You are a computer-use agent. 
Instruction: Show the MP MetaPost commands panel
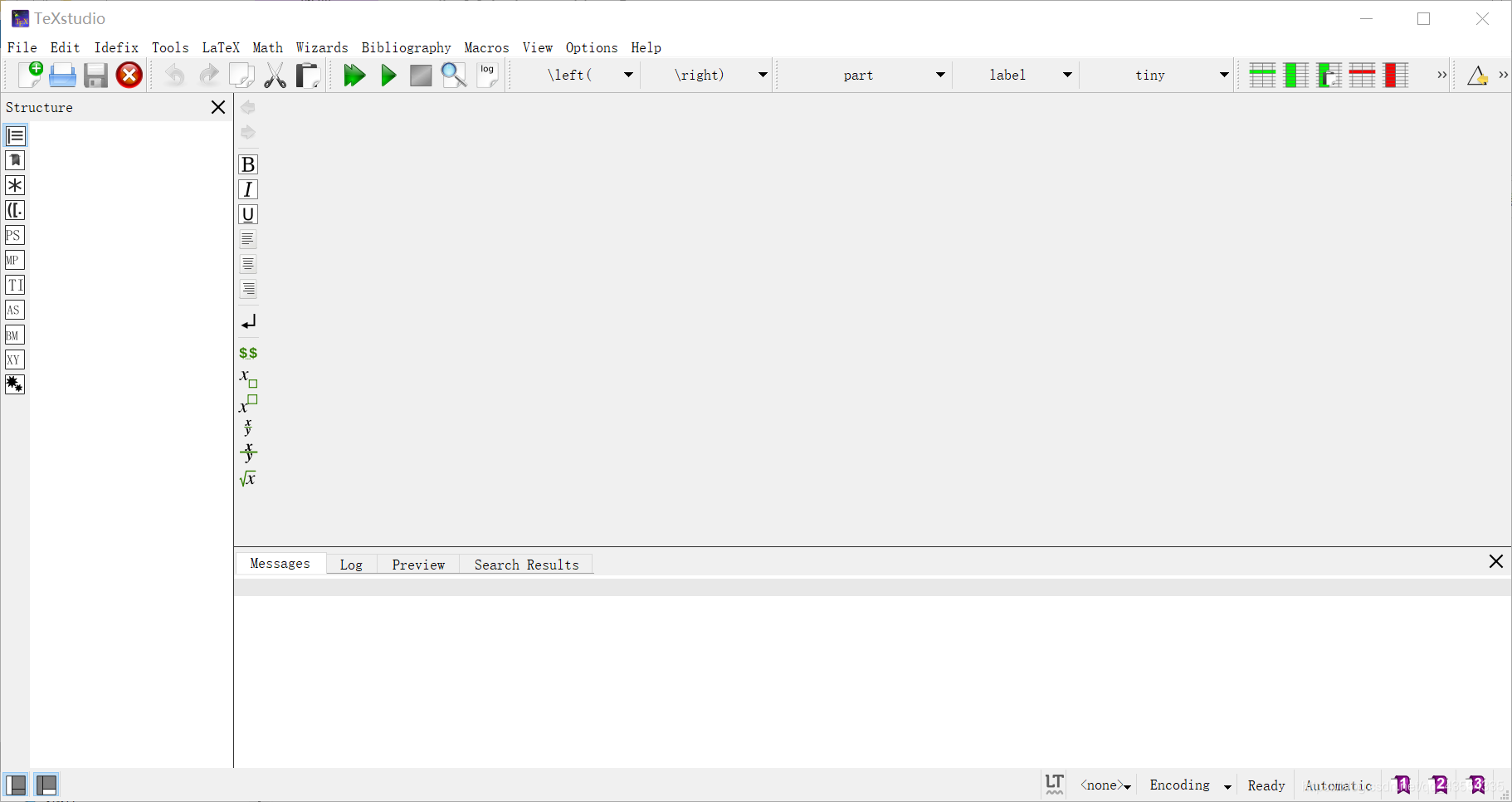click(15, 260)
